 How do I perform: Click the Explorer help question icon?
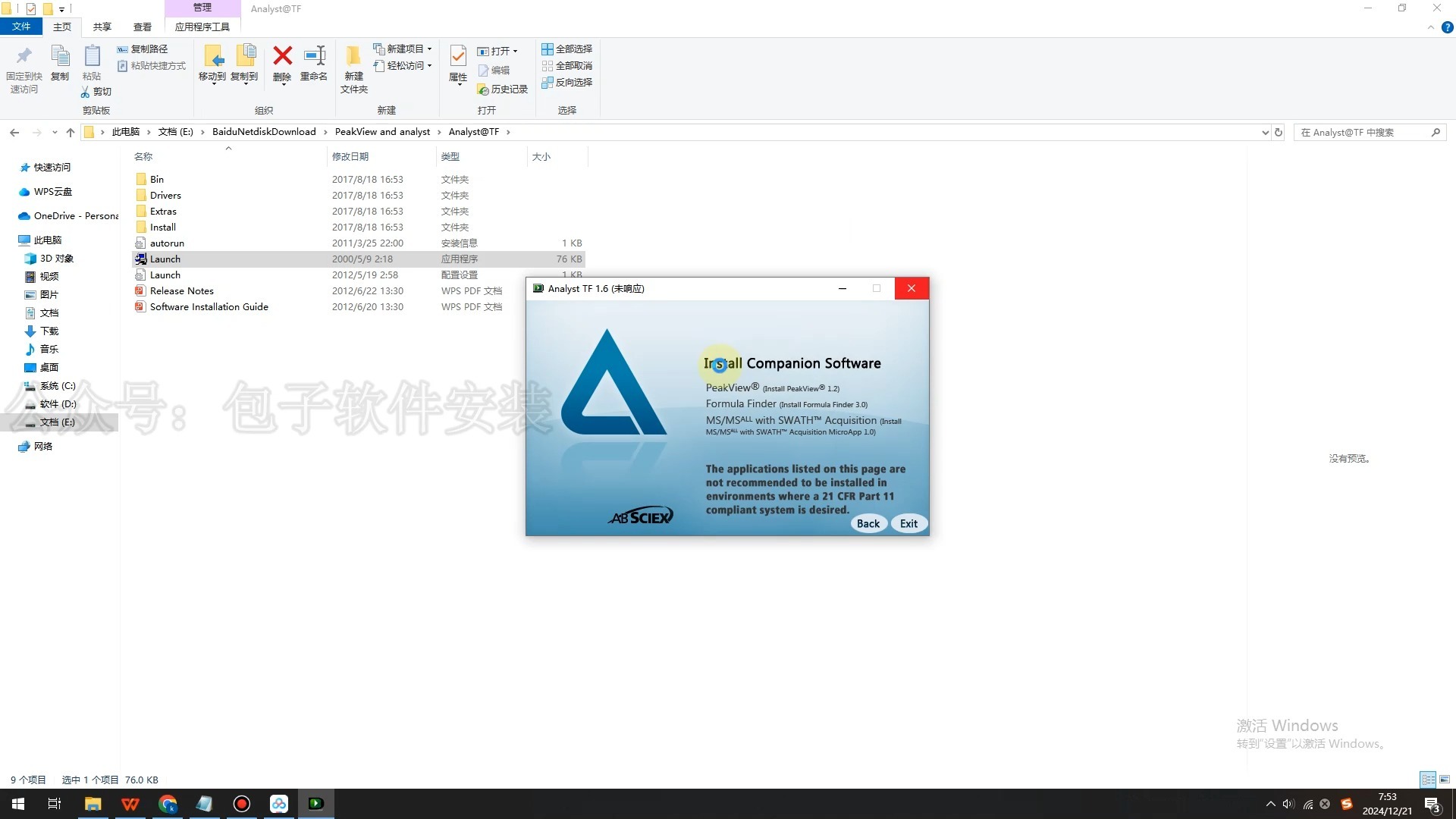(1447, 27)
